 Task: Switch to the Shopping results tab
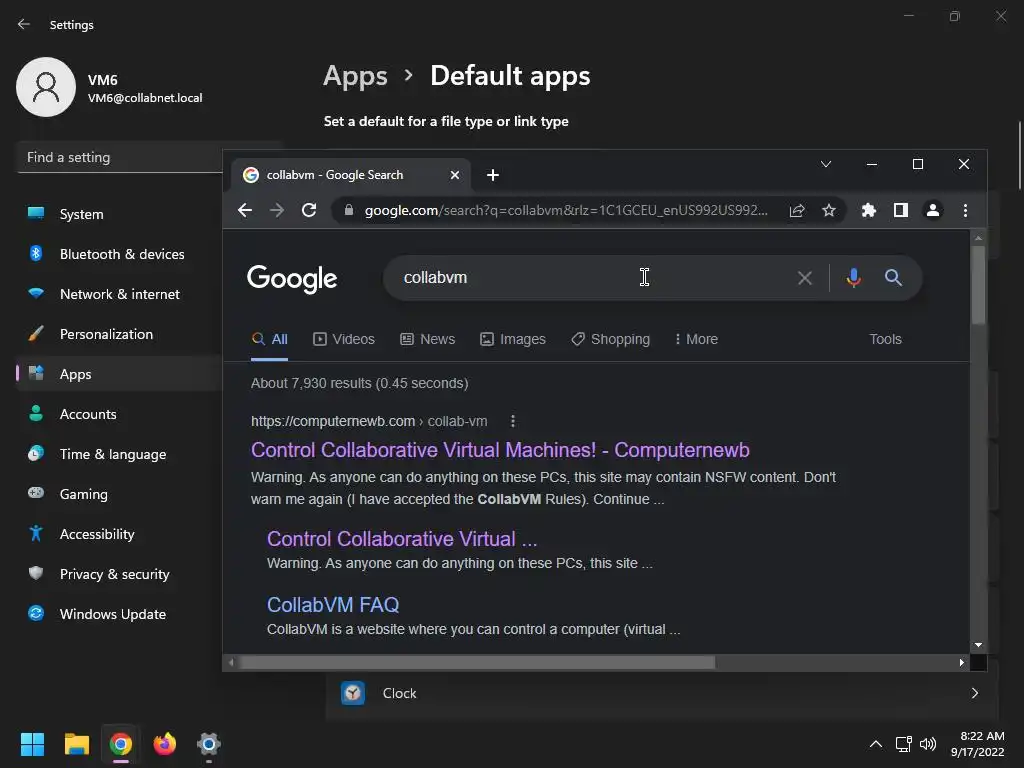pyautogui.click(x=611, y=339)
